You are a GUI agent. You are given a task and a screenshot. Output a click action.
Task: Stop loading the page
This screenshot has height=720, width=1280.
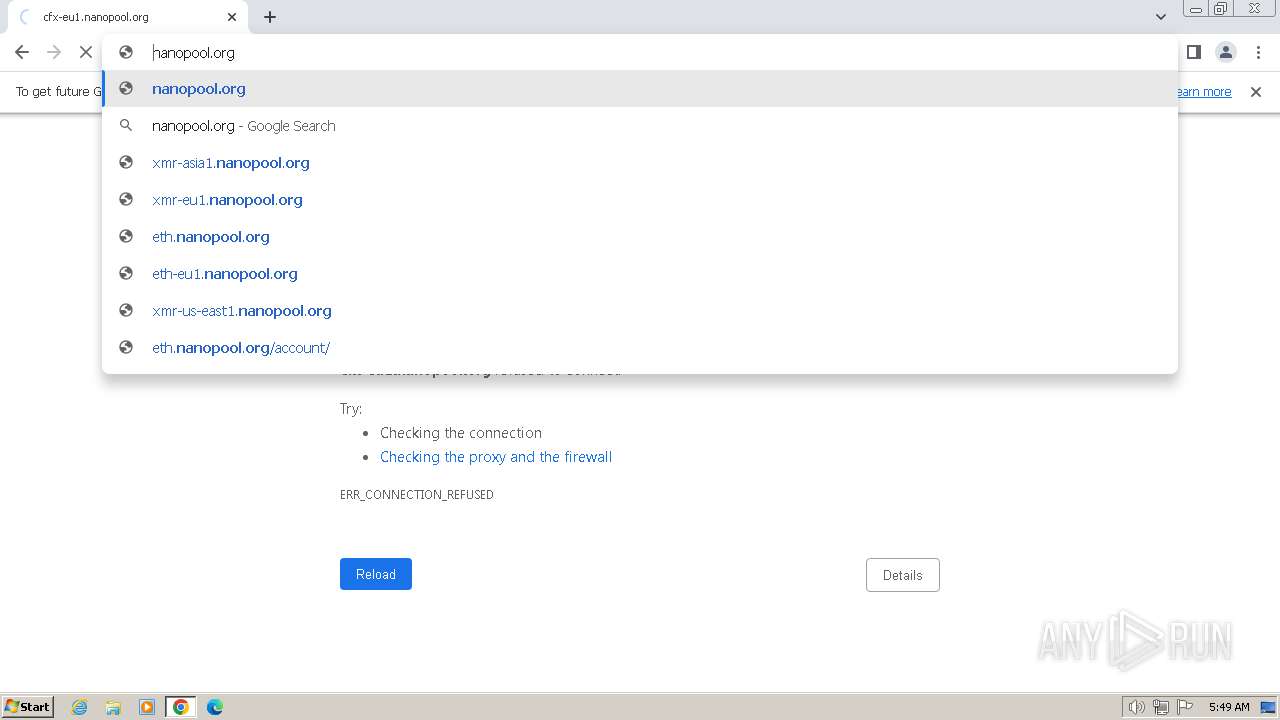[86, 52]
